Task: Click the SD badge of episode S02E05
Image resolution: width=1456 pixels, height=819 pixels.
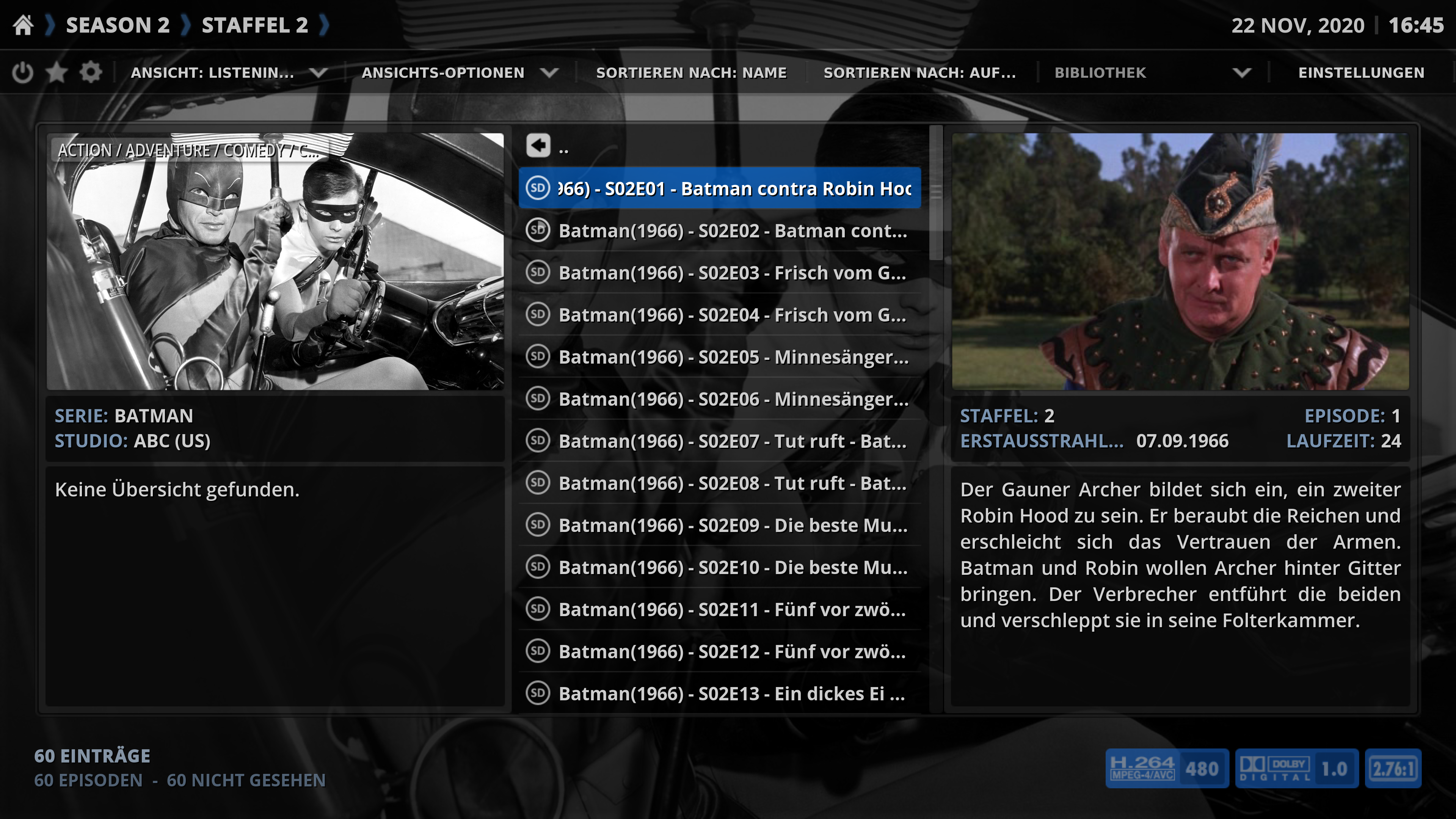Action: point(538,356)
